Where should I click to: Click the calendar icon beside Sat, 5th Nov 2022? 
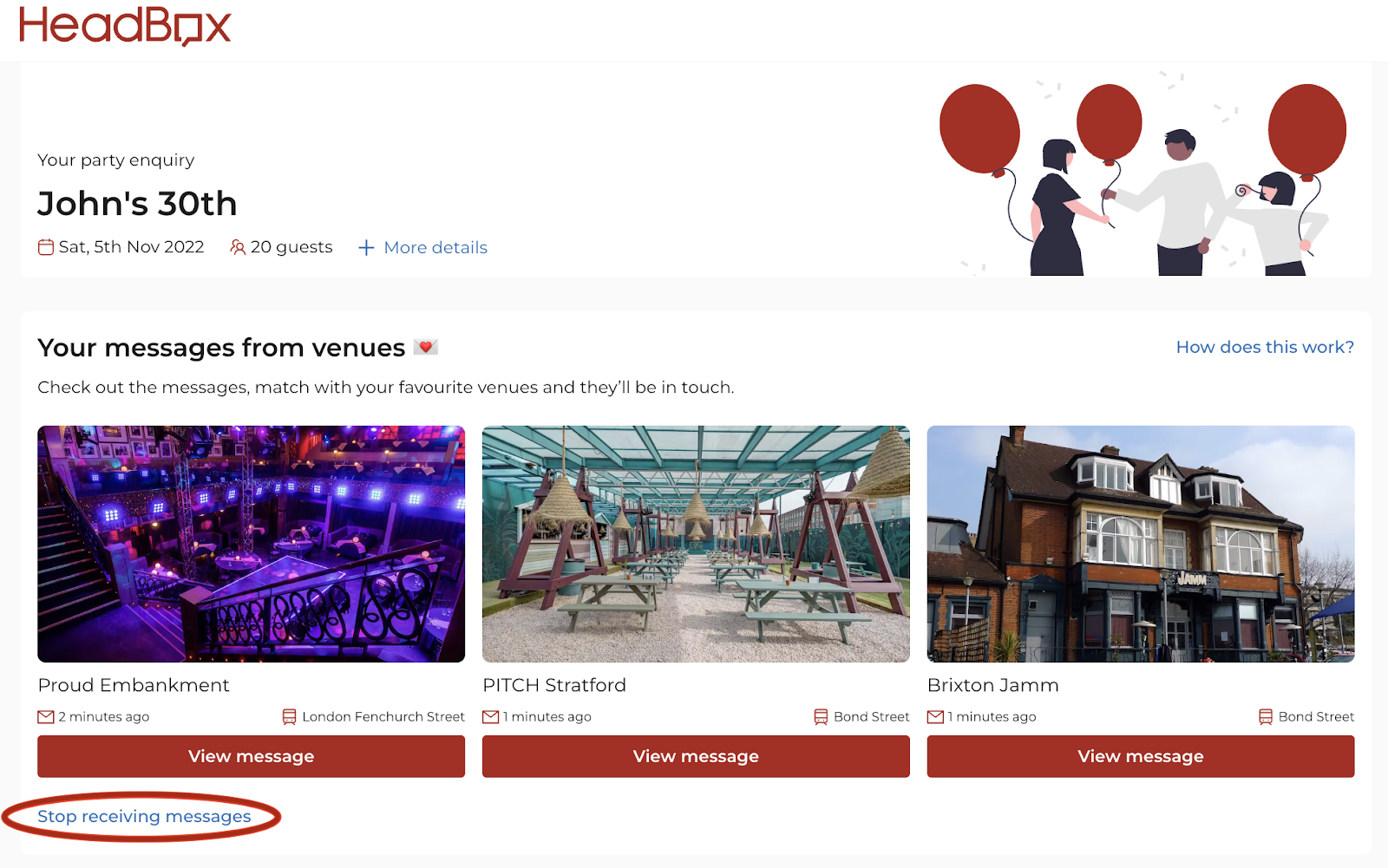click(x=46, y=247)
